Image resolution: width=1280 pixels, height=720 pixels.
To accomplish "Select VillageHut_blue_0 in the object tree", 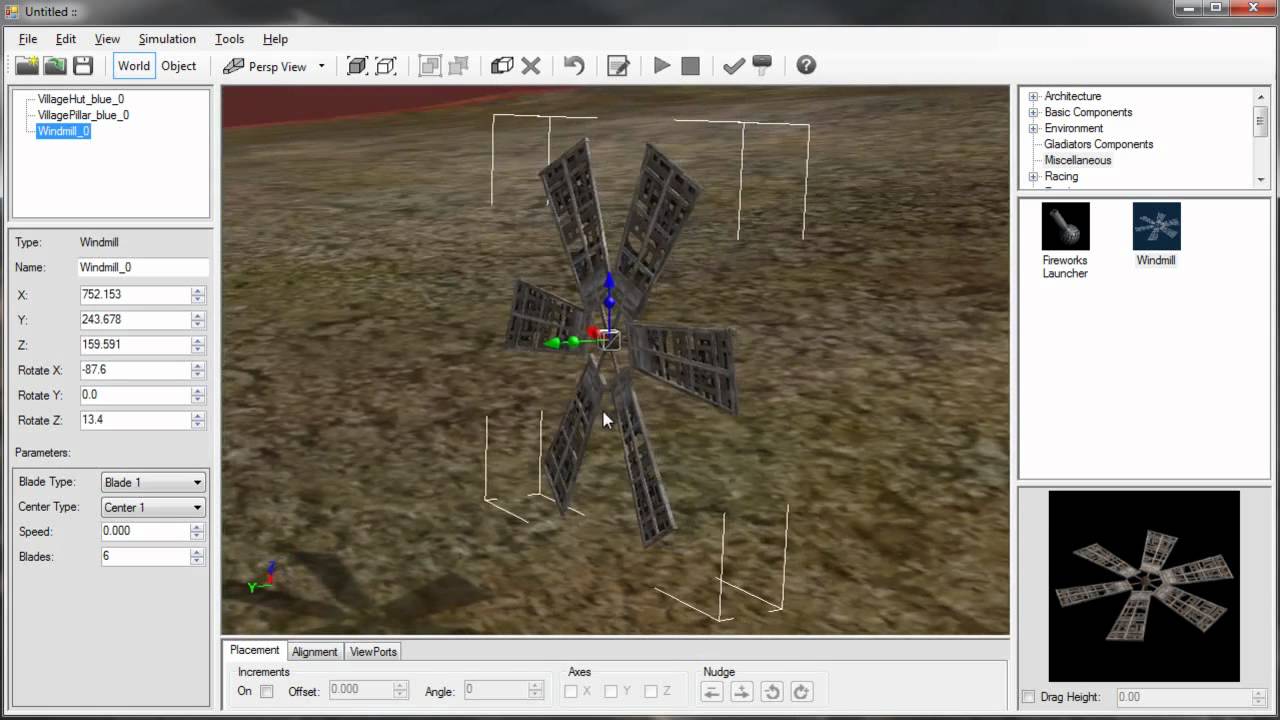I will (x=81, y=99).
